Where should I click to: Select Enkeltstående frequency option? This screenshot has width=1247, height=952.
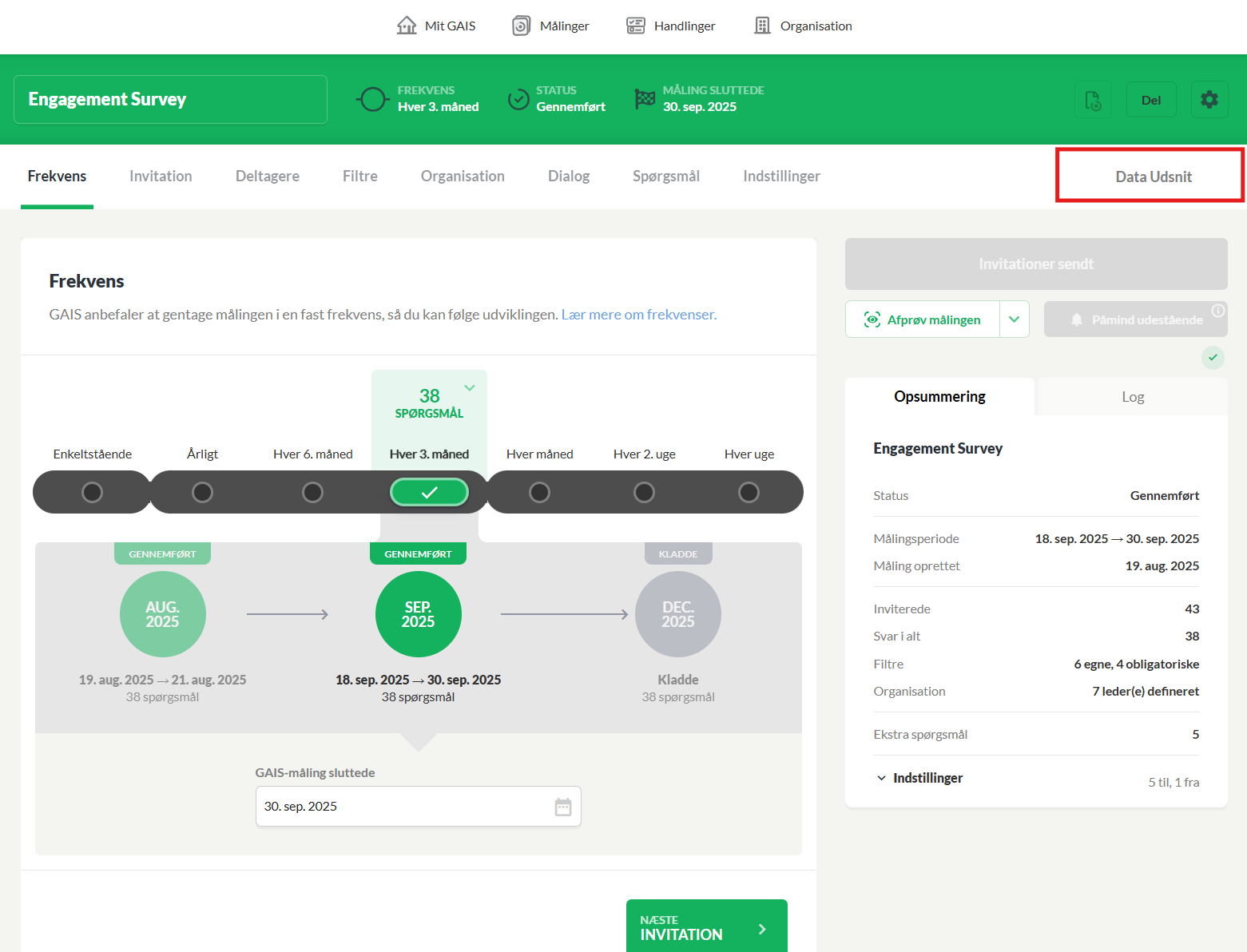(x=92, y=492)
